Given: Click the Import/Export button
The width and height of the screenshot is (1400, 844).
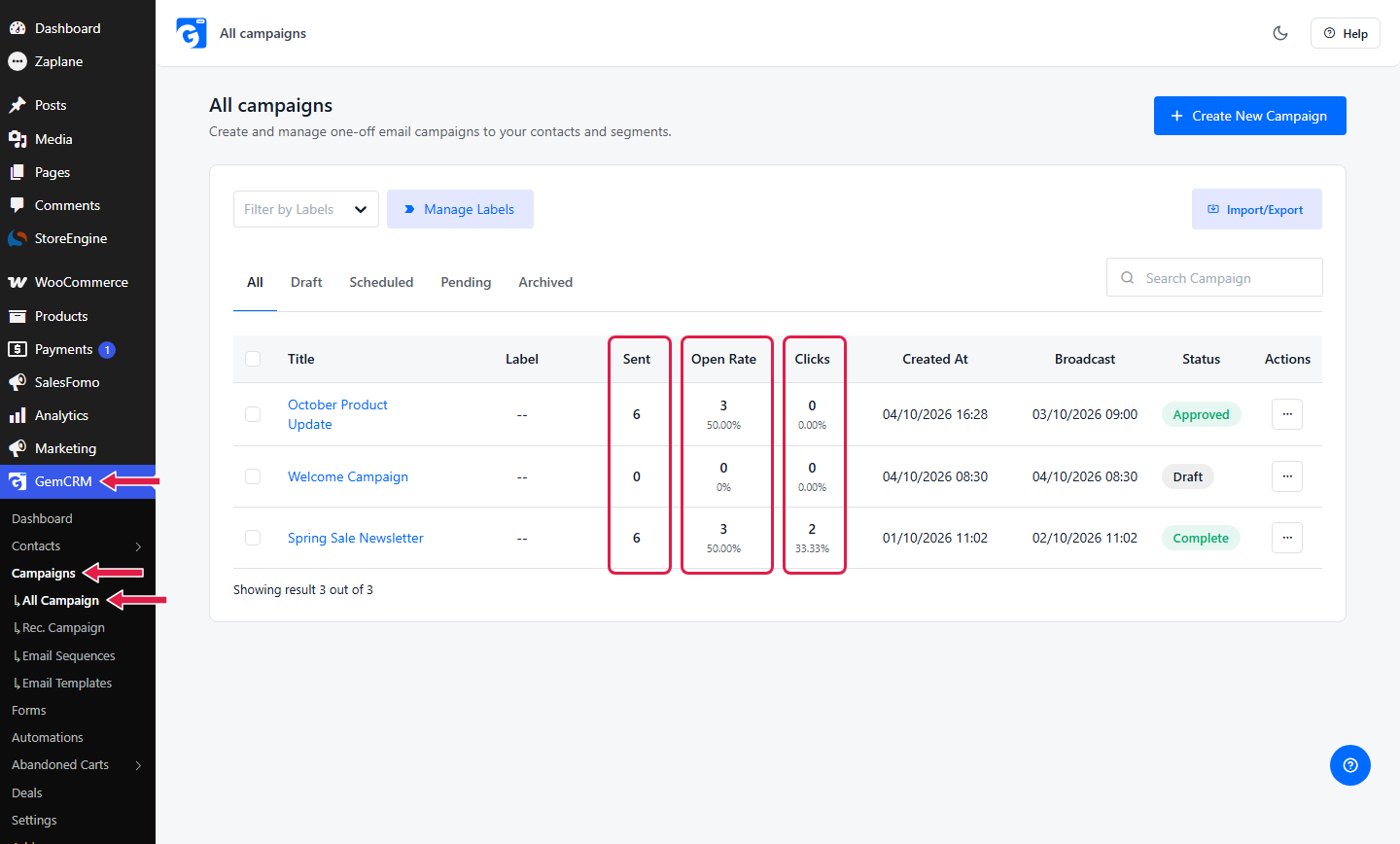Looking at the screenshot, I should coord(1257,209).
